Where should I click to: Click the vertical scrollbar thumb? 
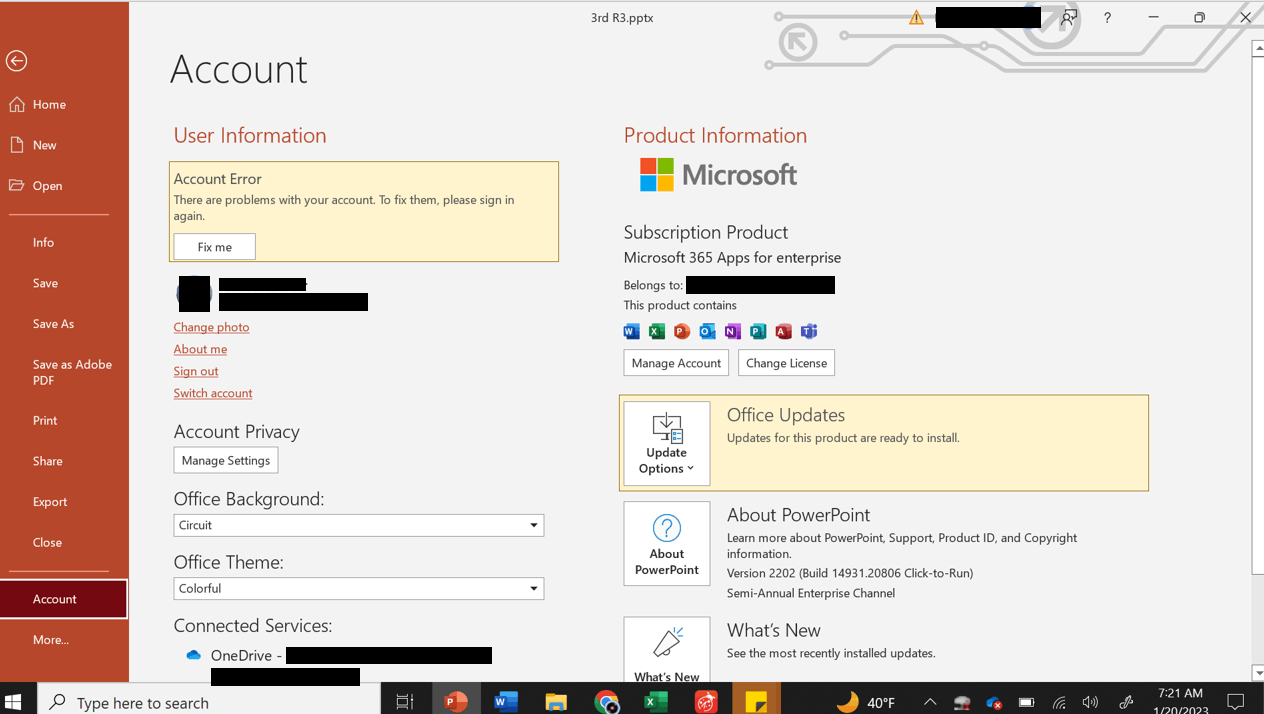(x=1258, y=315)
